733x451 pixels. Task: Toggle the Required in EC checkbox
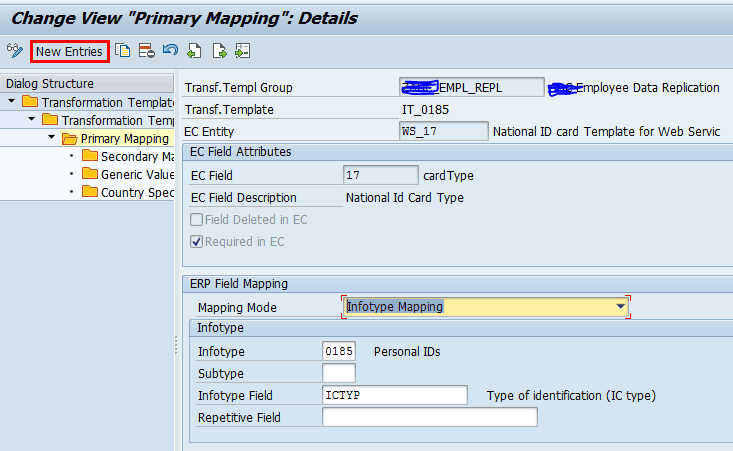[x=197, y=241]
